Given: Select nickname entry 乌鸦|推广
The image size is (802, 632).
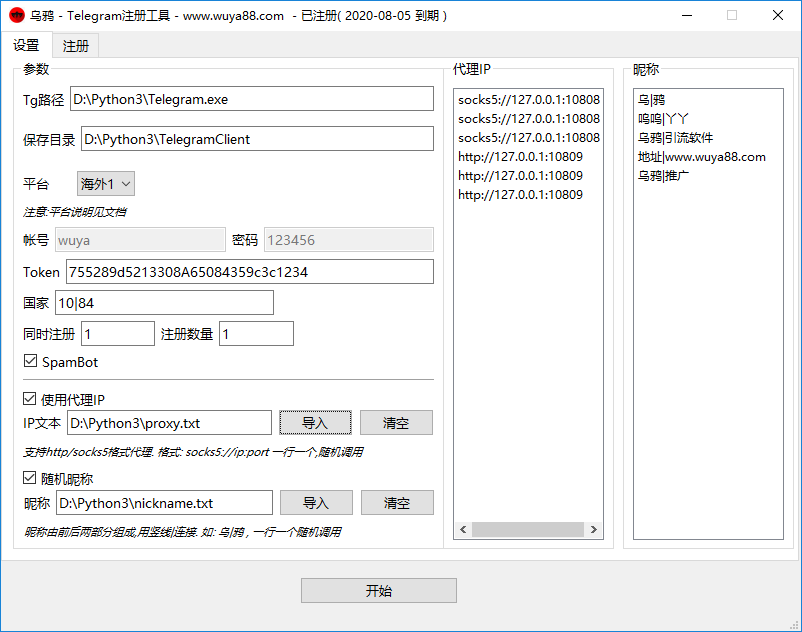Looking at the screenshot, I should 663,175.
